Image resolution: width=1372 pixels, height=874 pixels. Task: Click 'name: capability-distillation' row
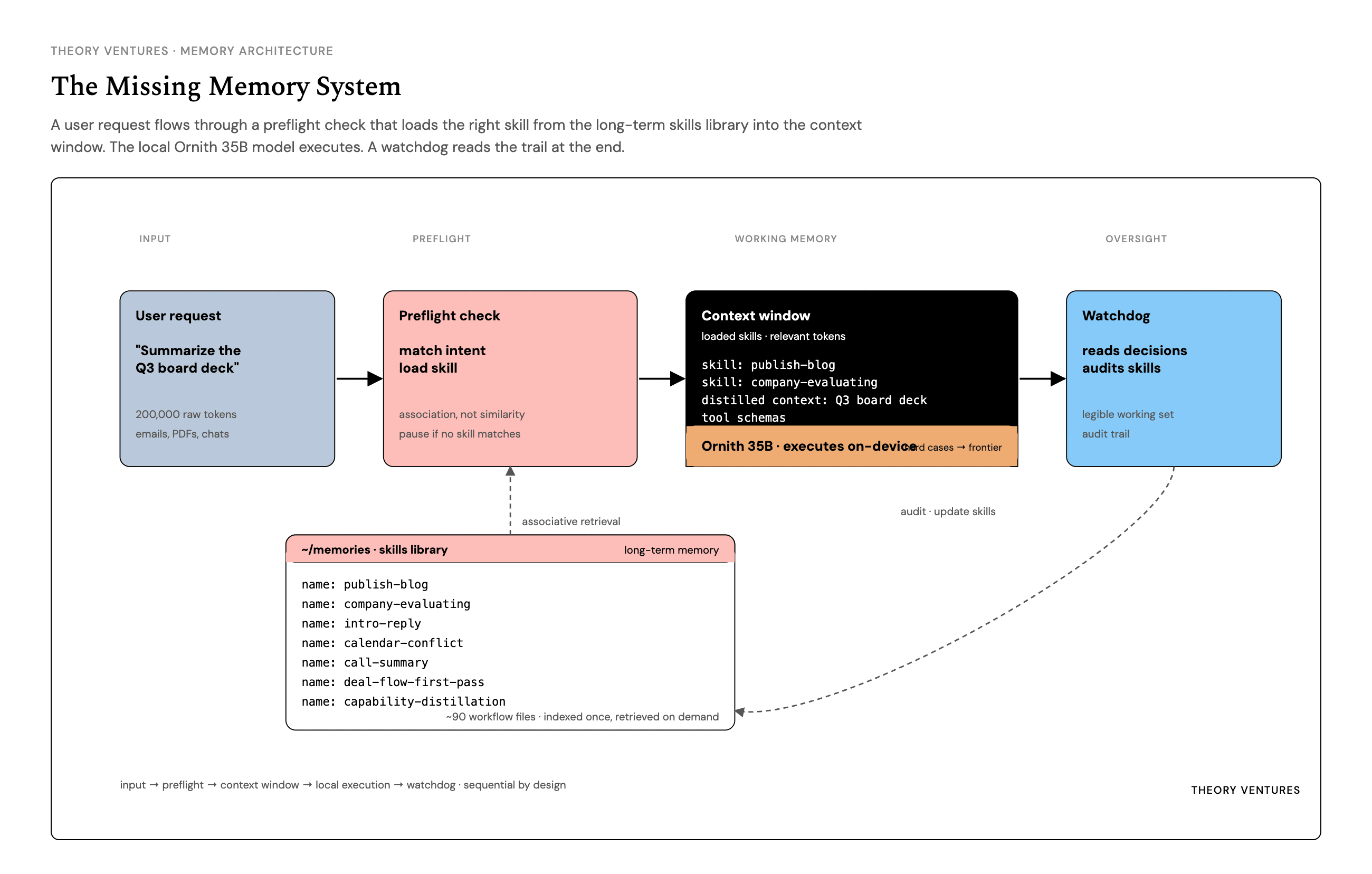[x=403, y=701]
